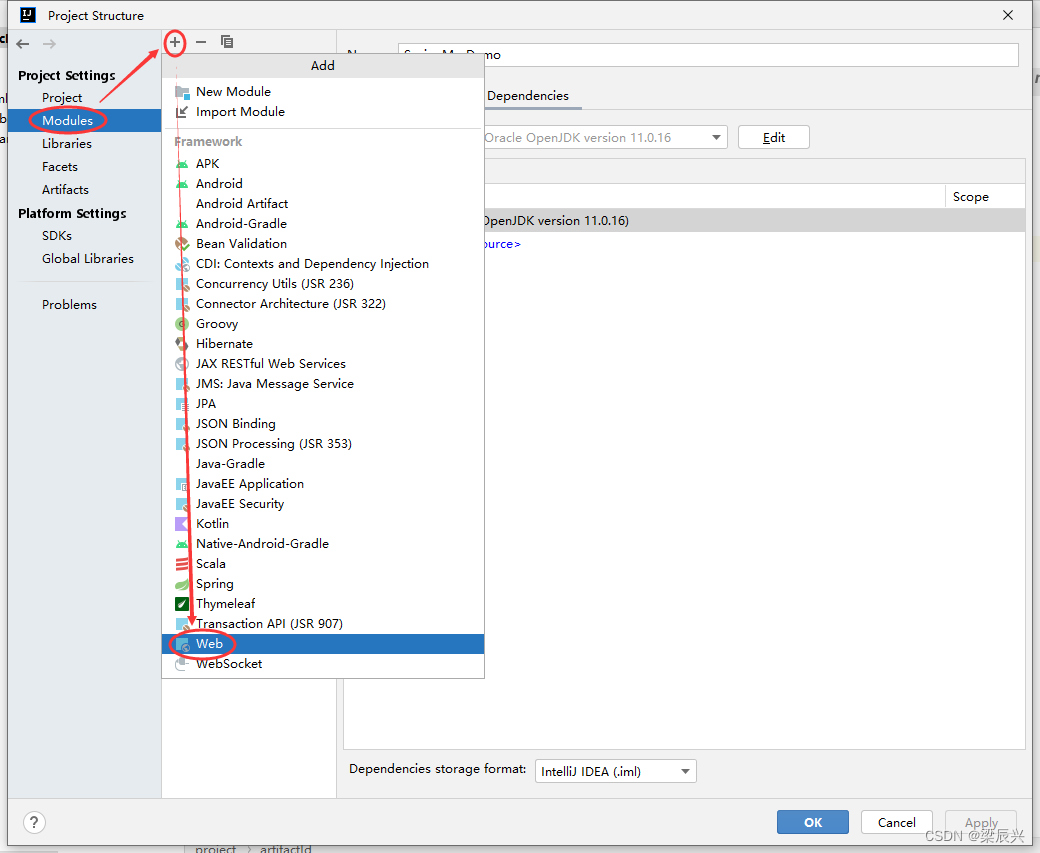Click the Native-Android-Gradle robot icon
The height and width of the screenshot is (853, 1040).
point(182,544)
